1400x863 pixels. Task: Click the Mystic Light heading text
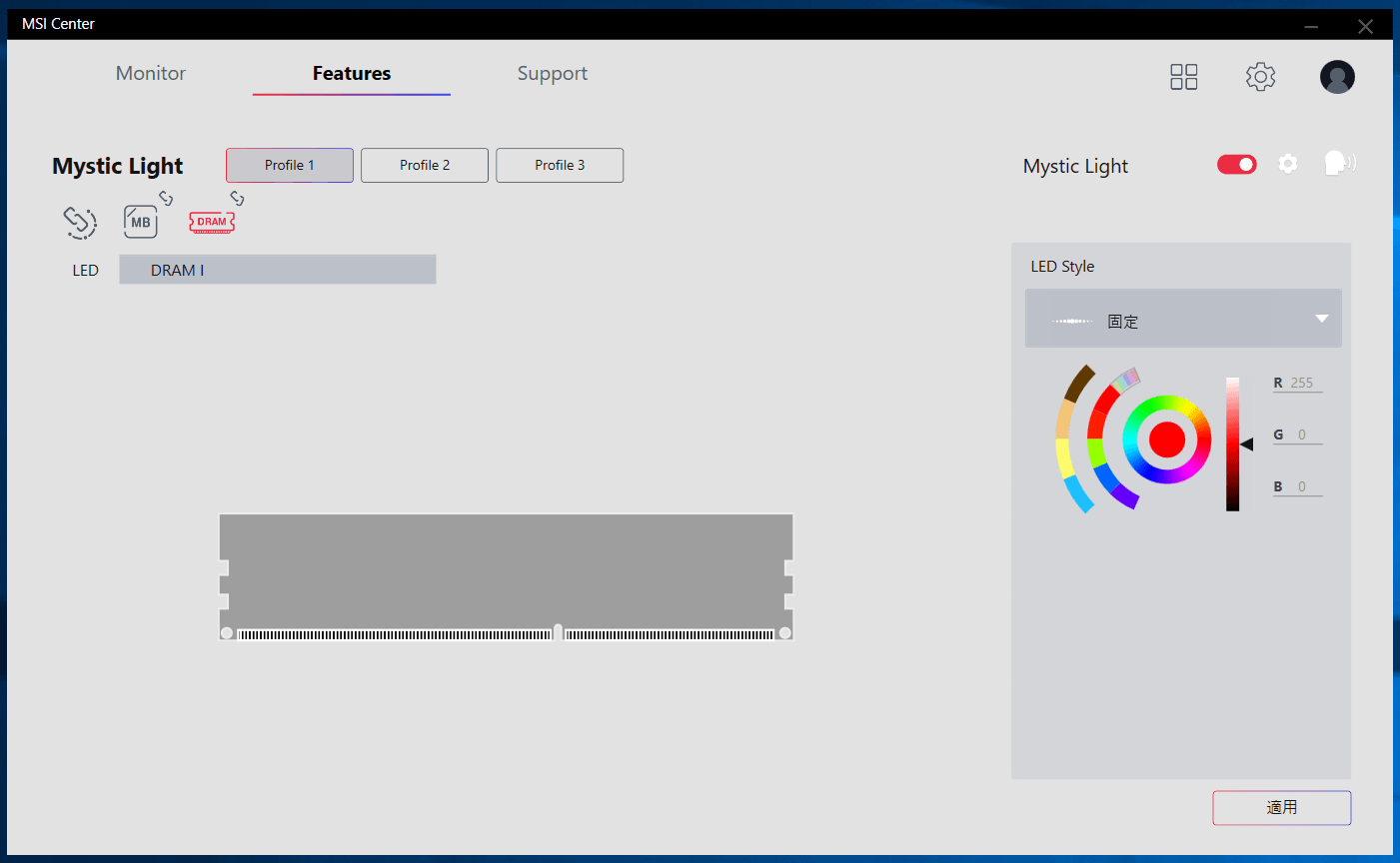[118, 166]
